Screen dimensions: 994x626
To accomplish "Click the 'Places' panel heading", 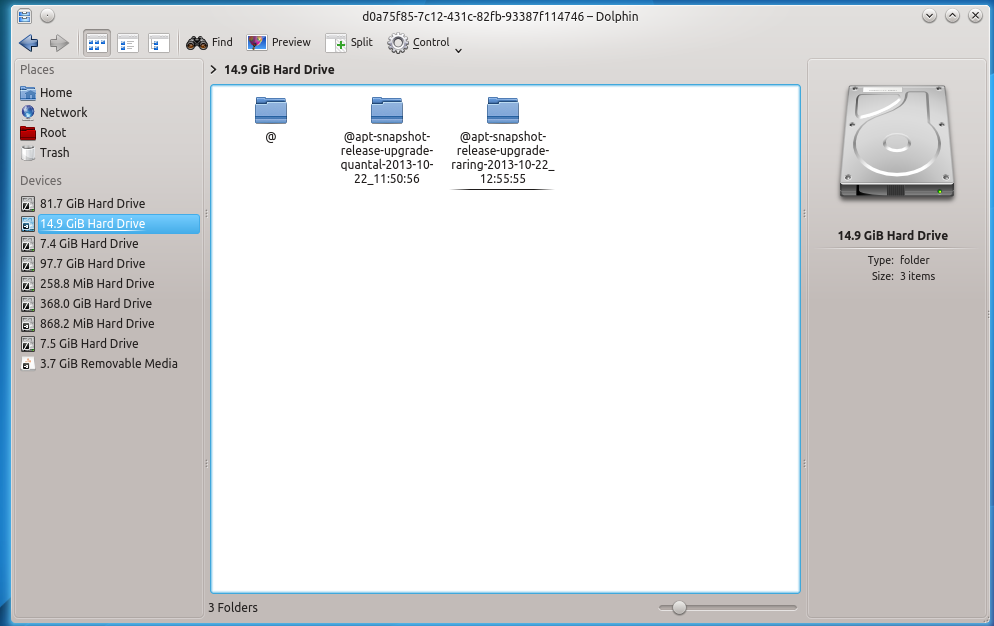I will point(37,70).
